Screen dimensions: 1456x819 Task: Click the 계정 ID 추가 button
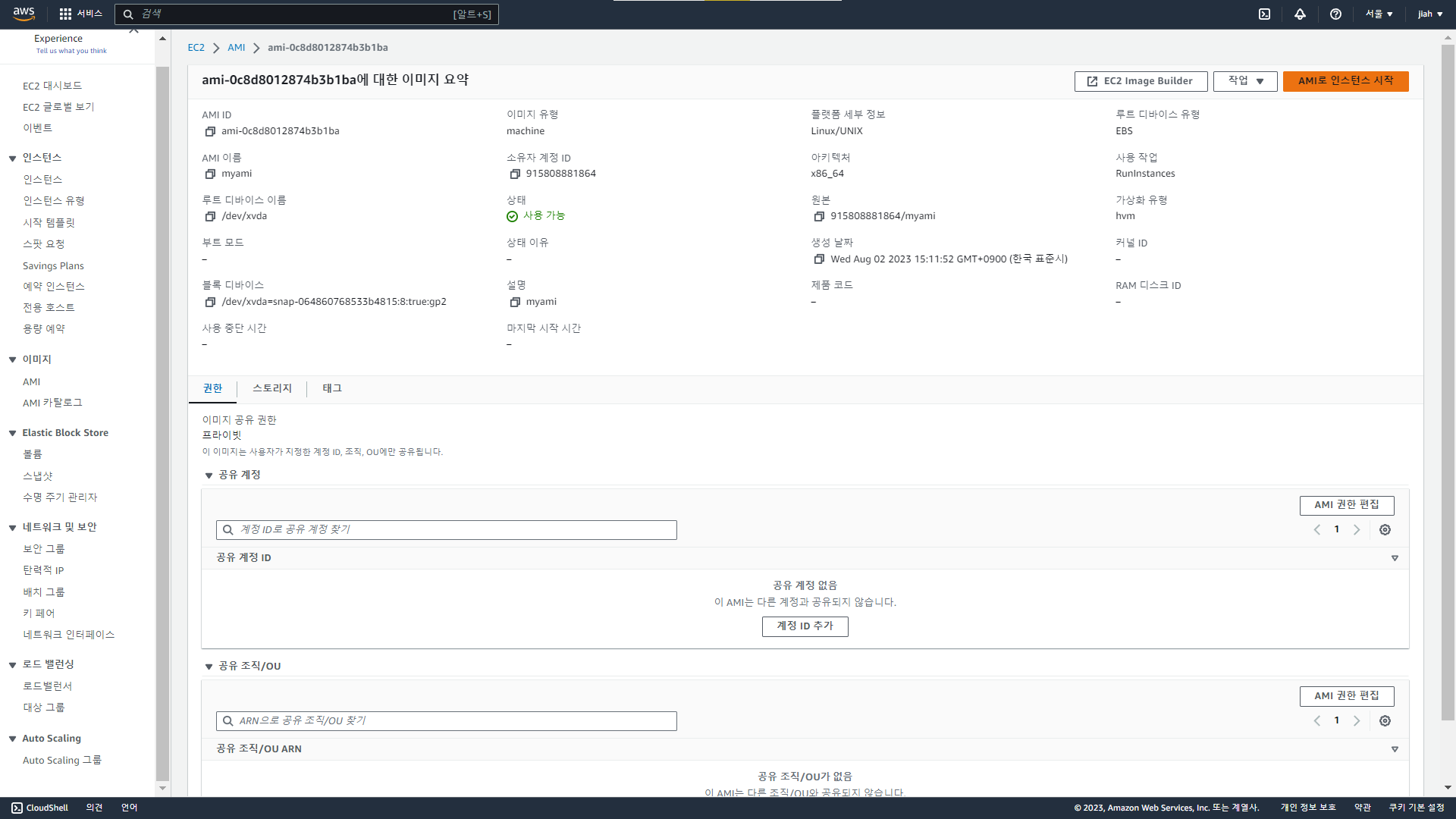805,626
